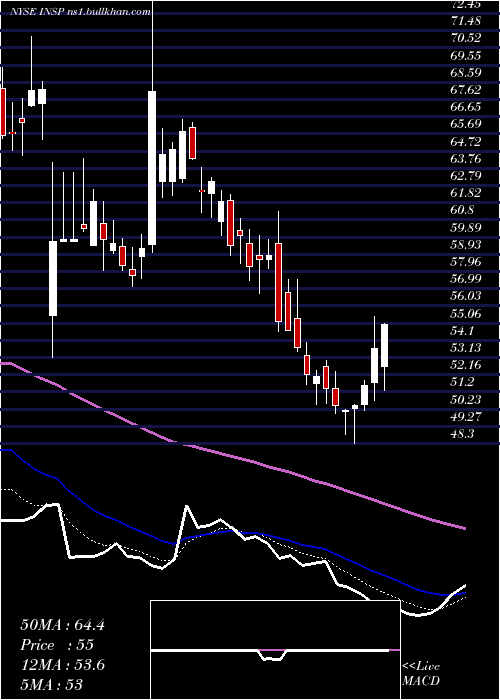Click the 51.2 price axis label
Image resolution: width=500 pixels, height=700 pixels.
[463, 383]
